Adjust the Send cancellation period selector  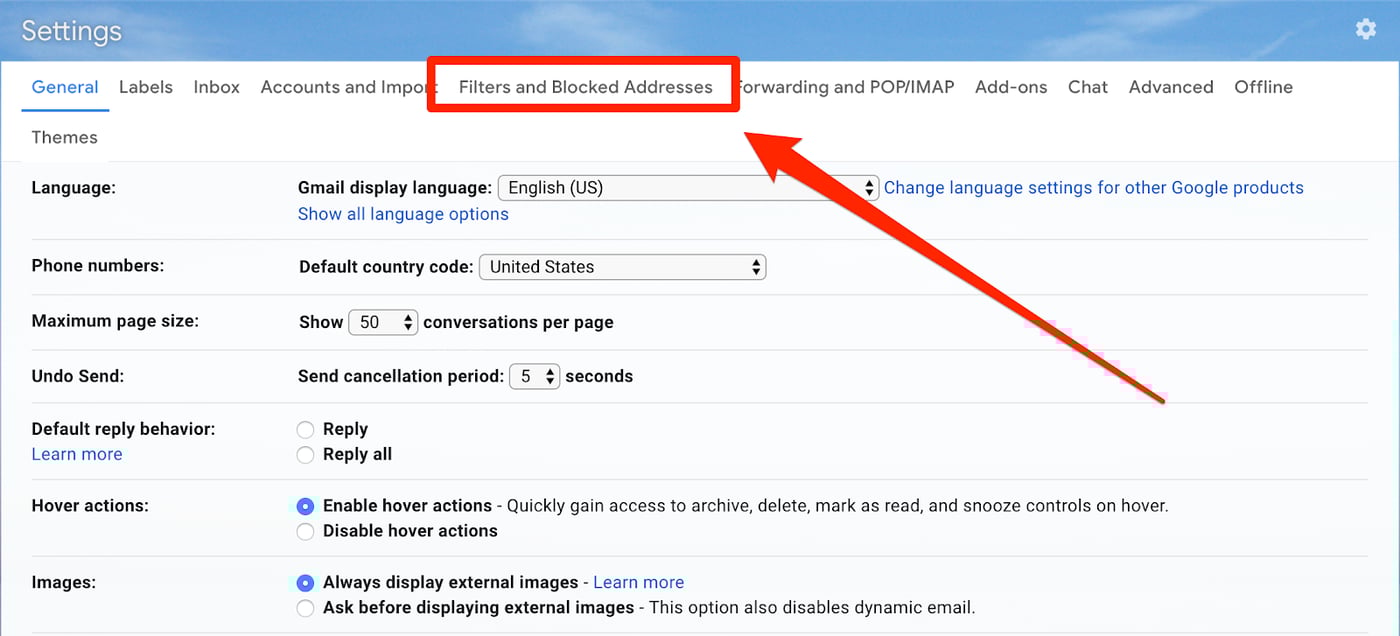click(534, 376)
